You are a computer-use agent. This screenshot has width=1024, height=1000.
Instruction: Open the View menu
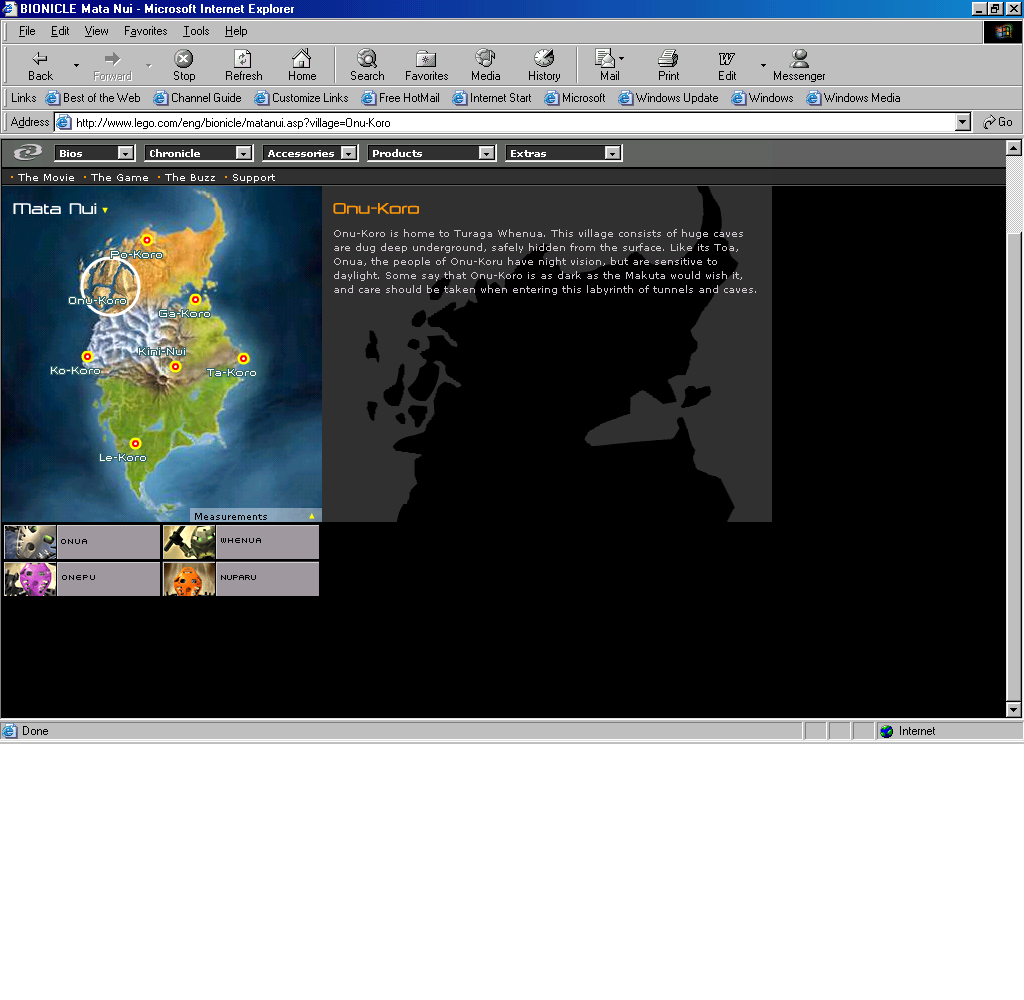(96, 31)
